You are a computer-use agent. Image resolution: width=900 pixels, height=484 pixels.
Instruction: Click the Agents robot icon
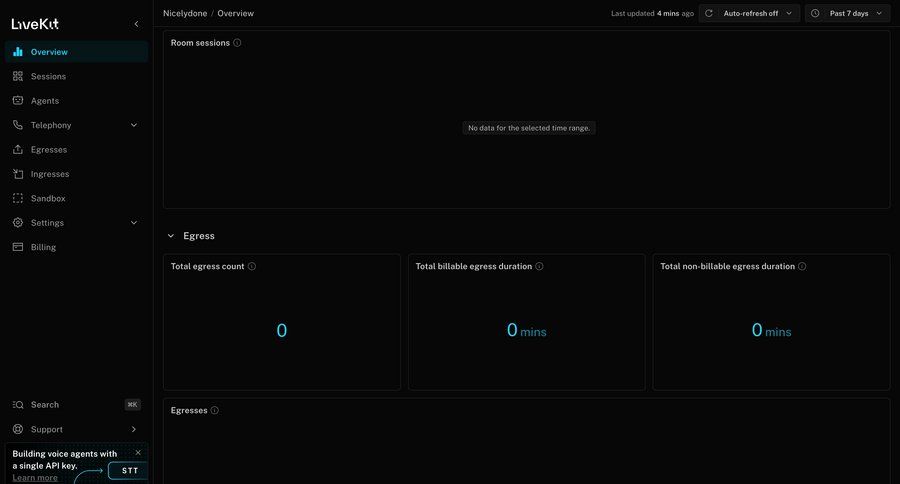click(18, 100)
